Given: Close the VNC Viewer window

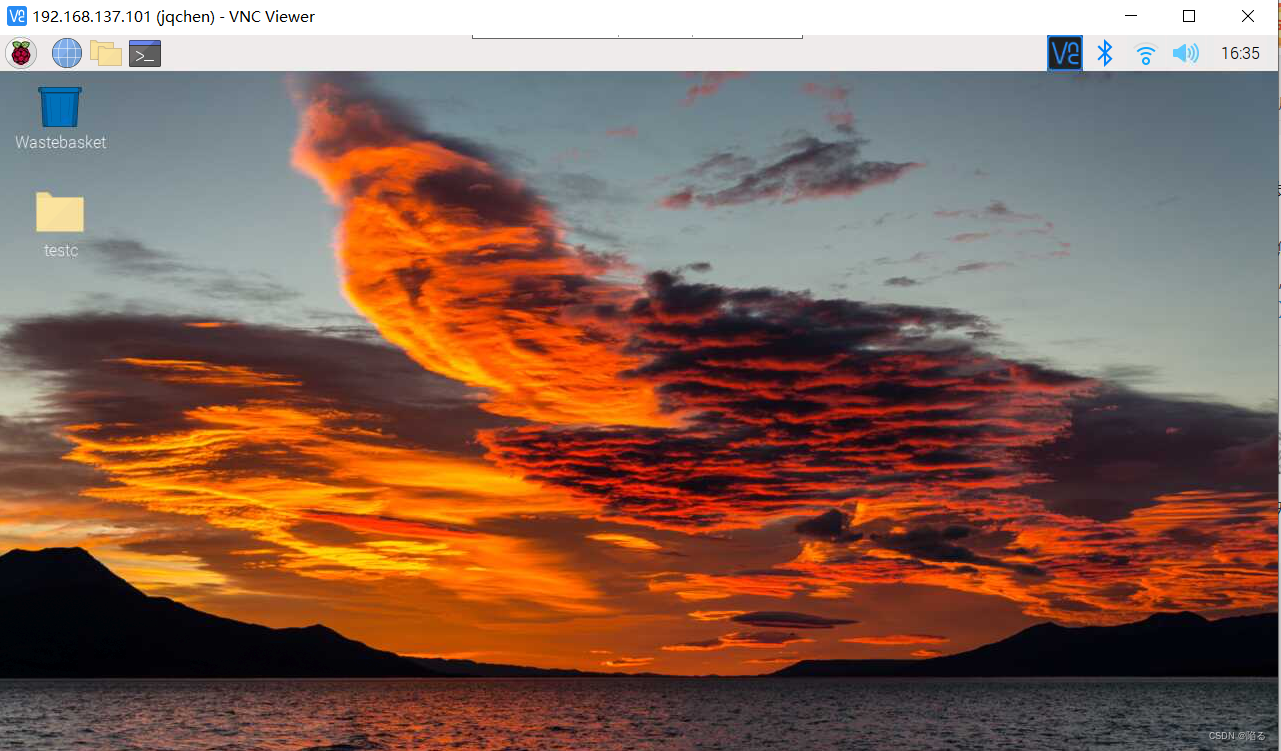Looking at the screenshot, I should [x=1248, y=16].
